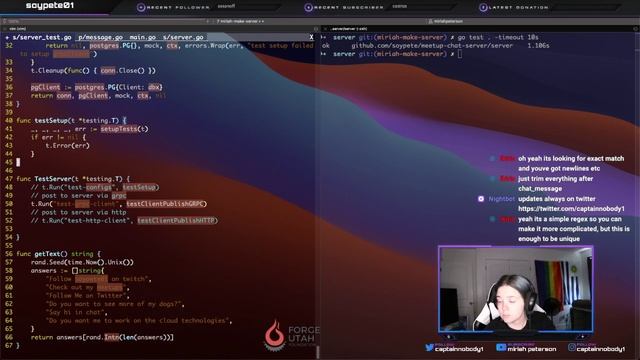The width and height of the screenshot is (640, 360).
Task: Click the captainnobody1 Twitter handle
Action: pyautogui.click(x=459, y=349)
